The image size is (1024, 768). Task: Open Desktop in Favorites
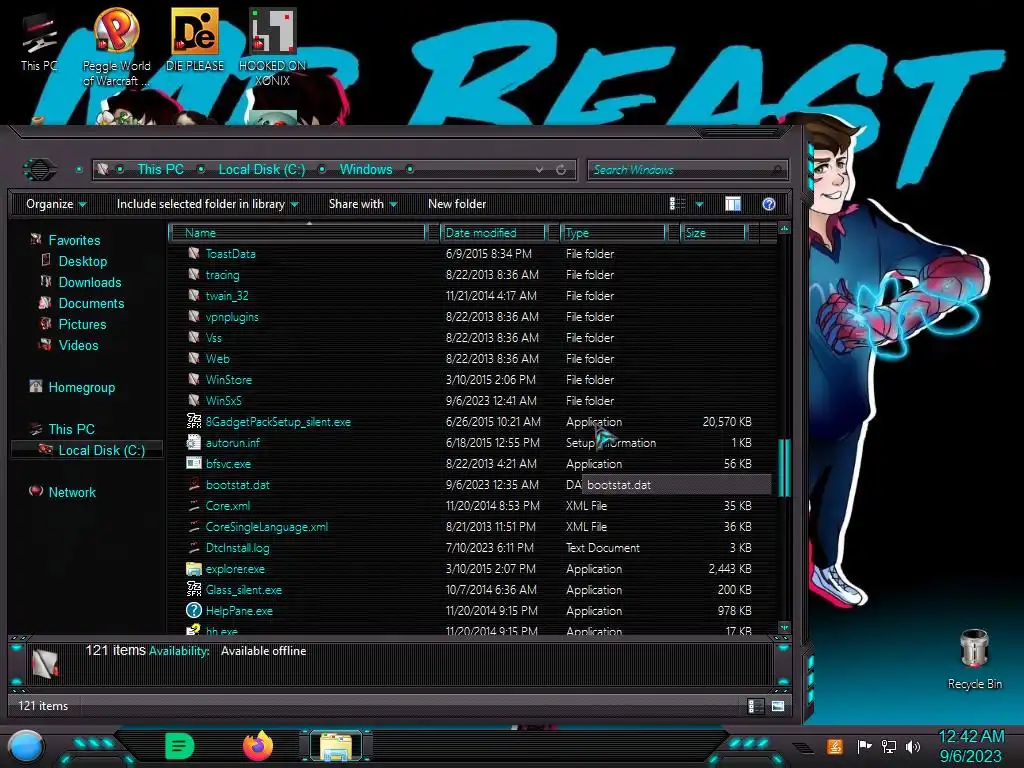82,261
